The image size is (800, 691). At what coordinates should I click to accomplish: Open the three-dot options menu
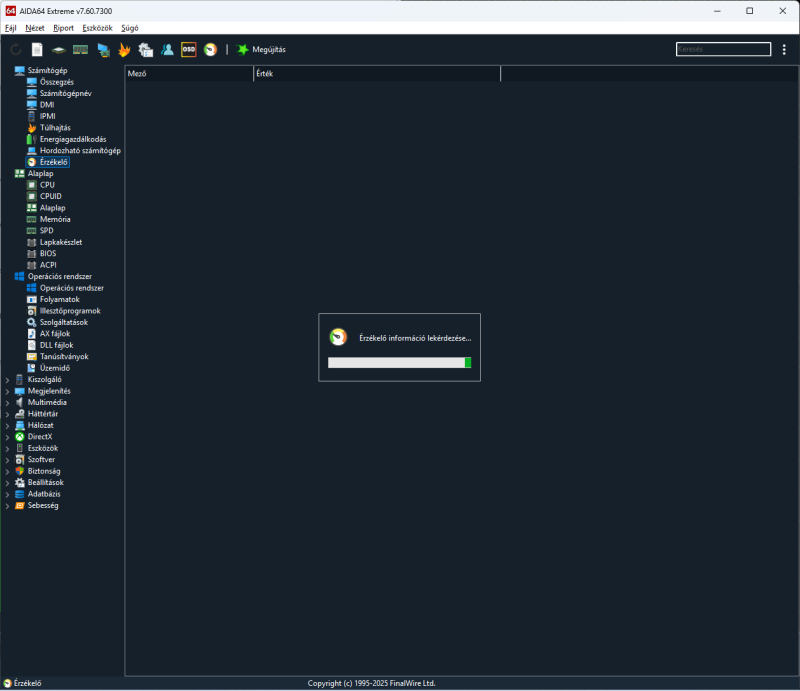tap(784, 50)
